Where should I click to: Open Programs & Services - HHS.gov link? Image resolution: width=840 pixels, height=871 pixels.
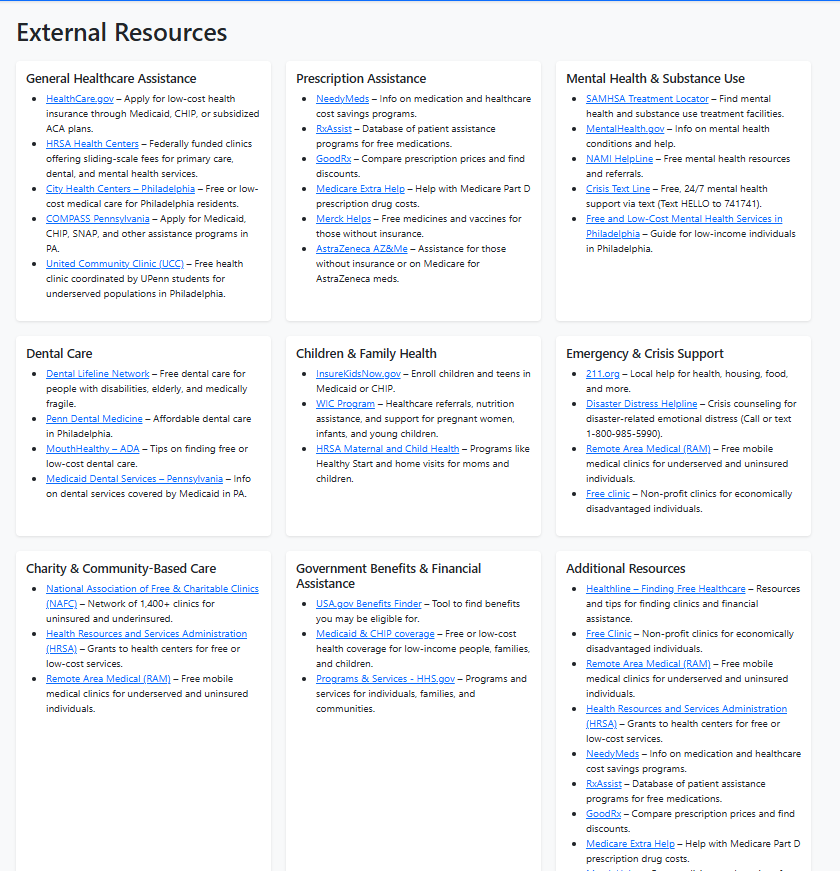pos(386,679)
